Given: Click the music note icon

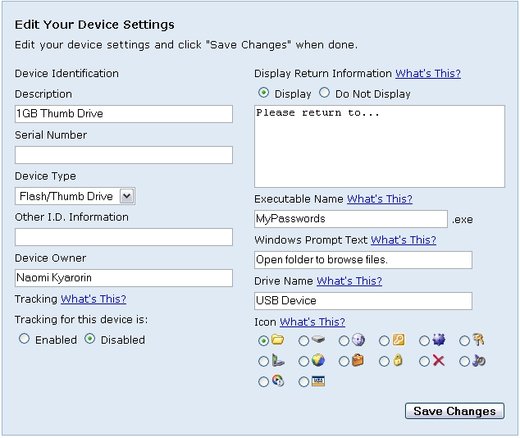Looking at the screenshot, I should tap(479, 361).
